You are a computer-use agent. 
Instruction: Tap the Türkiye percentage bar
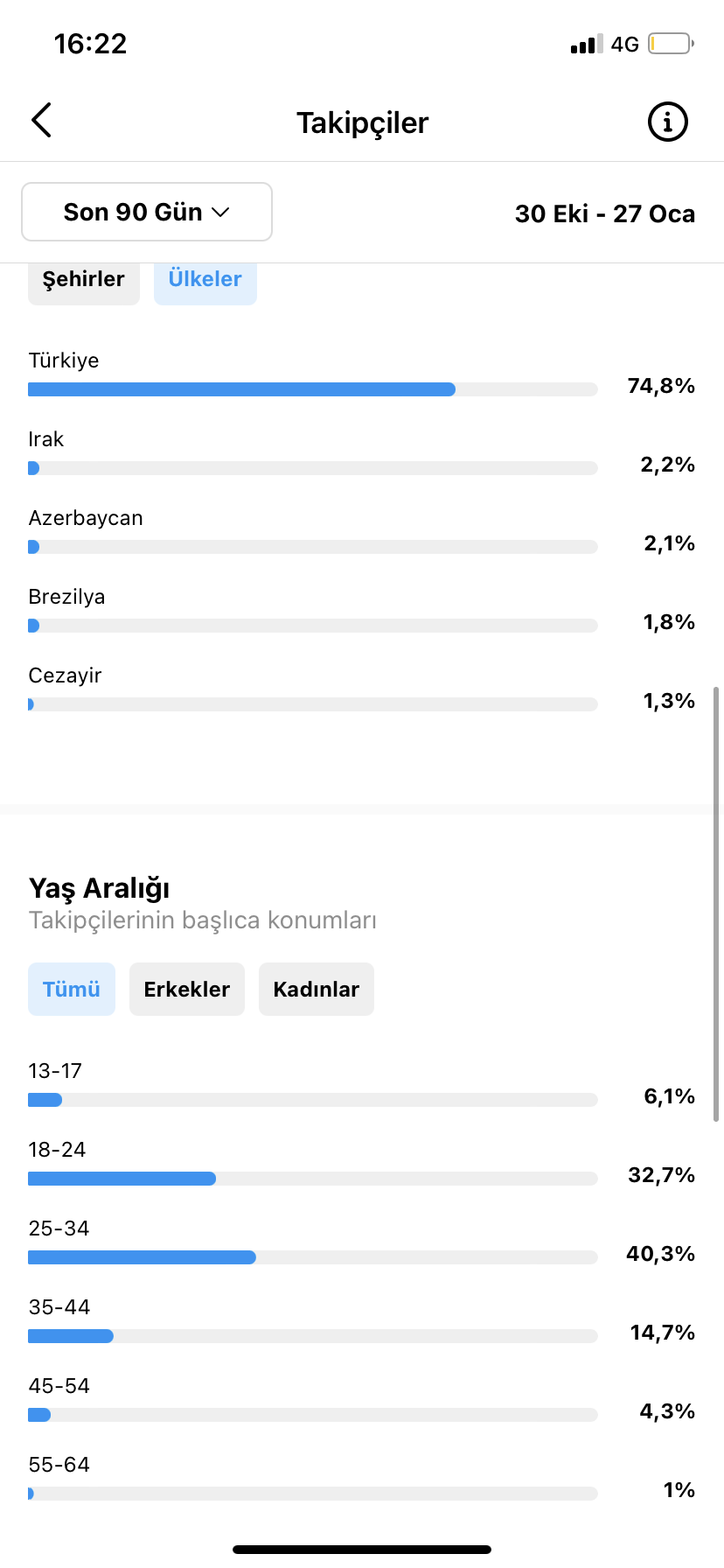click(x=313, y=389)
